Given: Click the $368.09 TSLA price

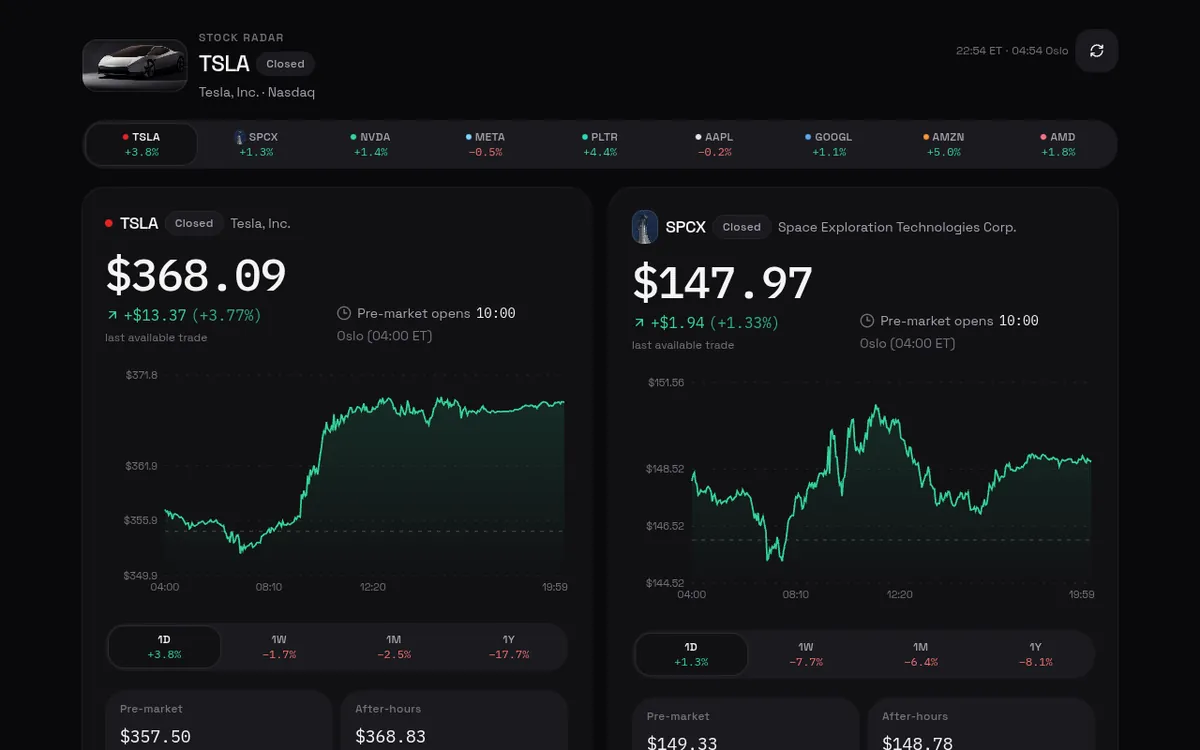Looking at the screenshot, I should (196, 275).
